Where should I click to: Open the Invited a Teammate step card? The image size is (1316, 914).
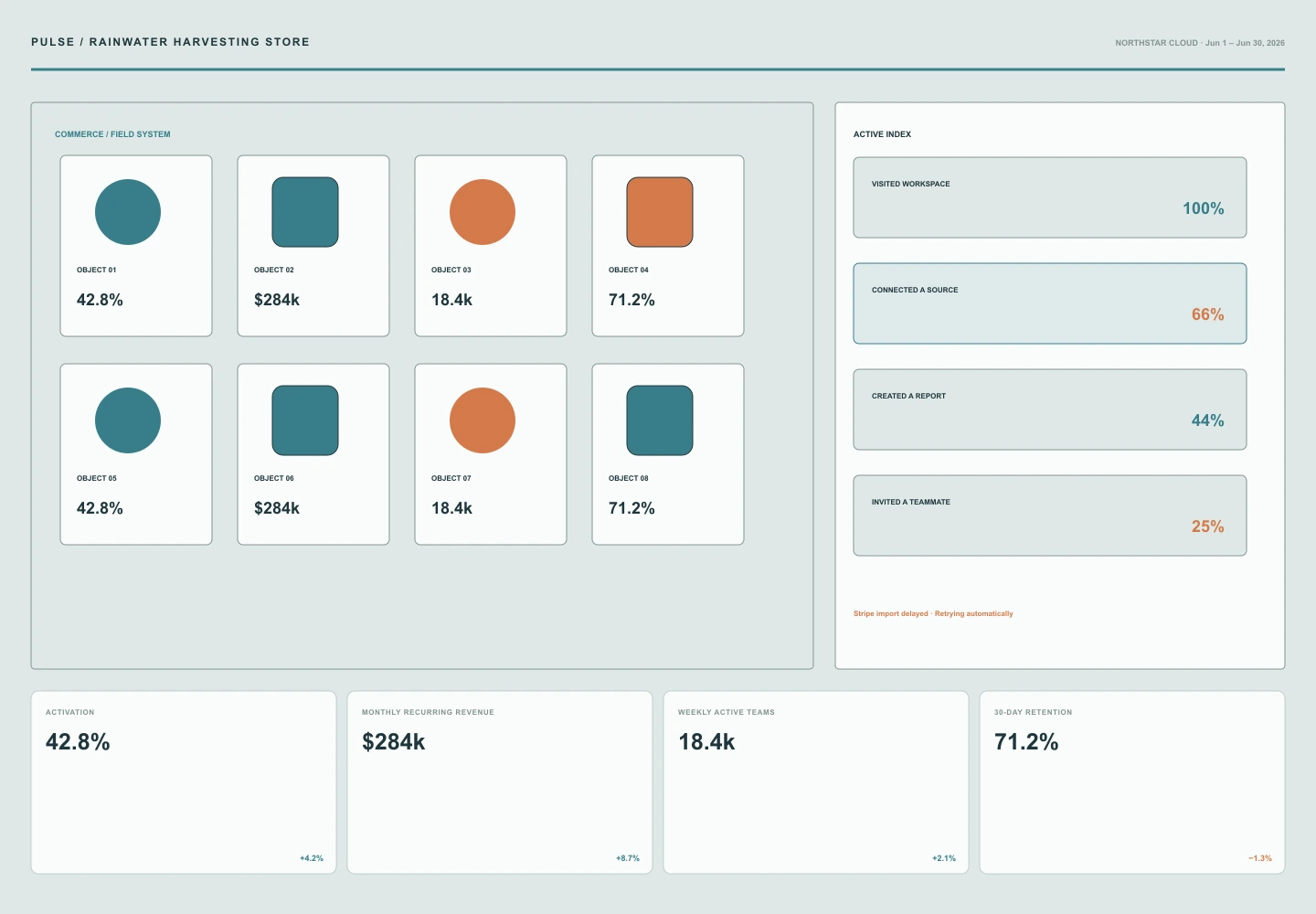(1050, 515)
